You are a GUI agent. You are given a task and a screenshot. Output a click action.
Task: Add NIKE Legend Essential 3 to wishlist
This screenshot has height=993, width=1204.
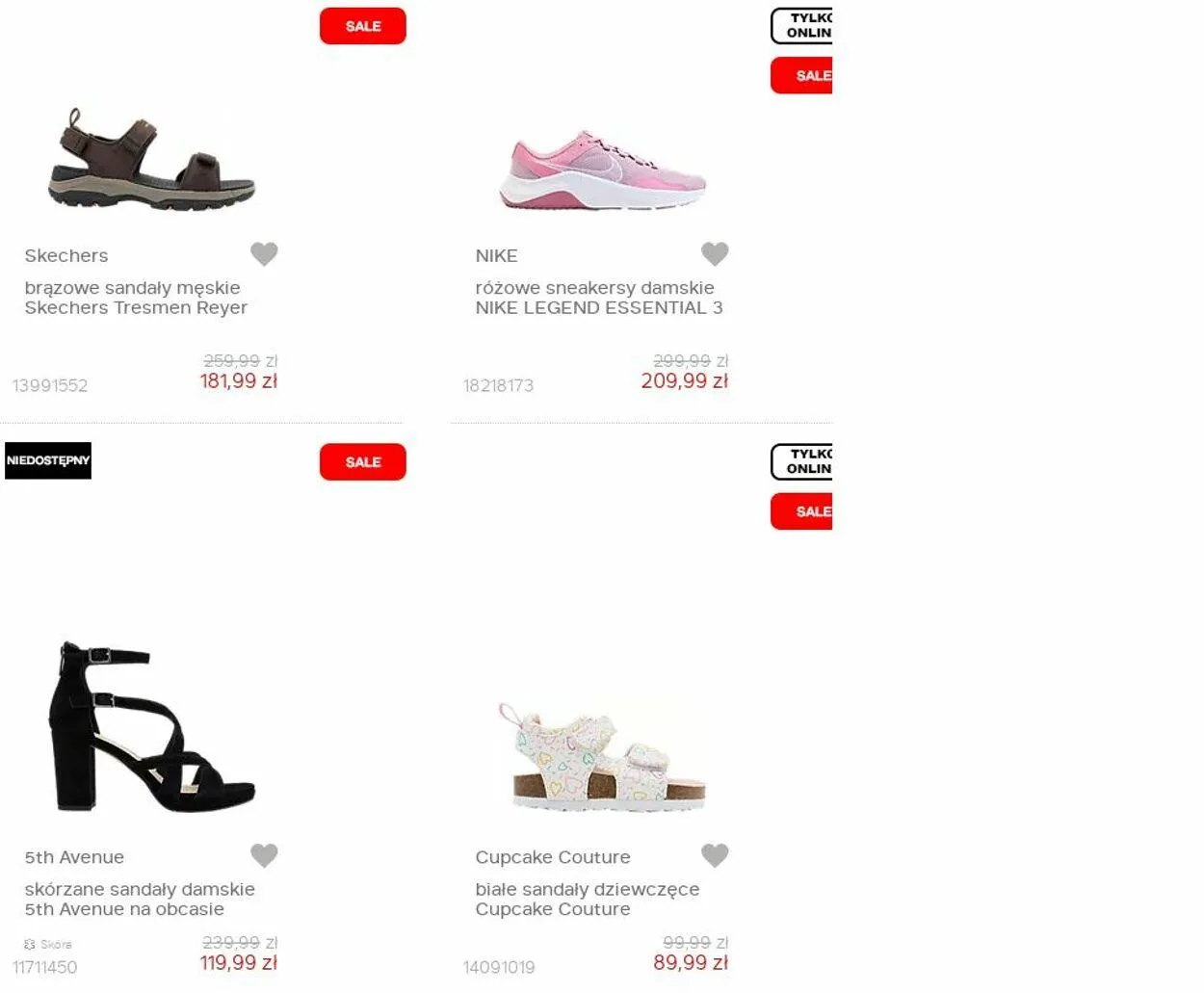715,254
